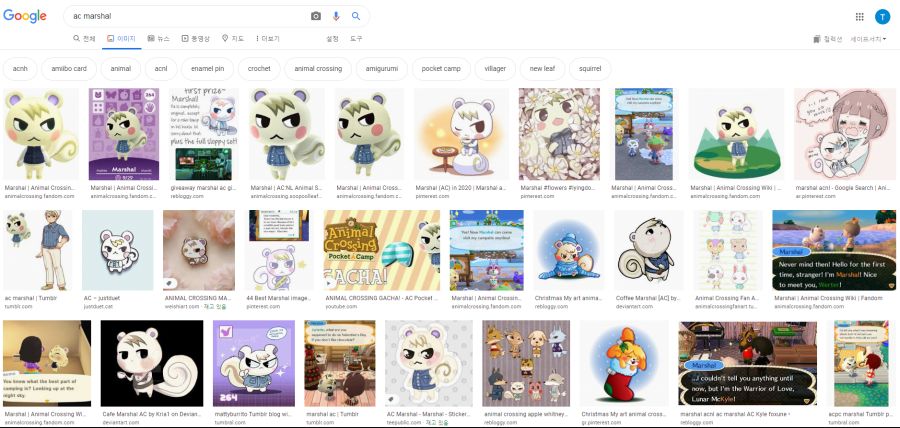Viewport: 900px width, 428px height.
Task: Open the Google apps grid
Action: click(859, 17)
